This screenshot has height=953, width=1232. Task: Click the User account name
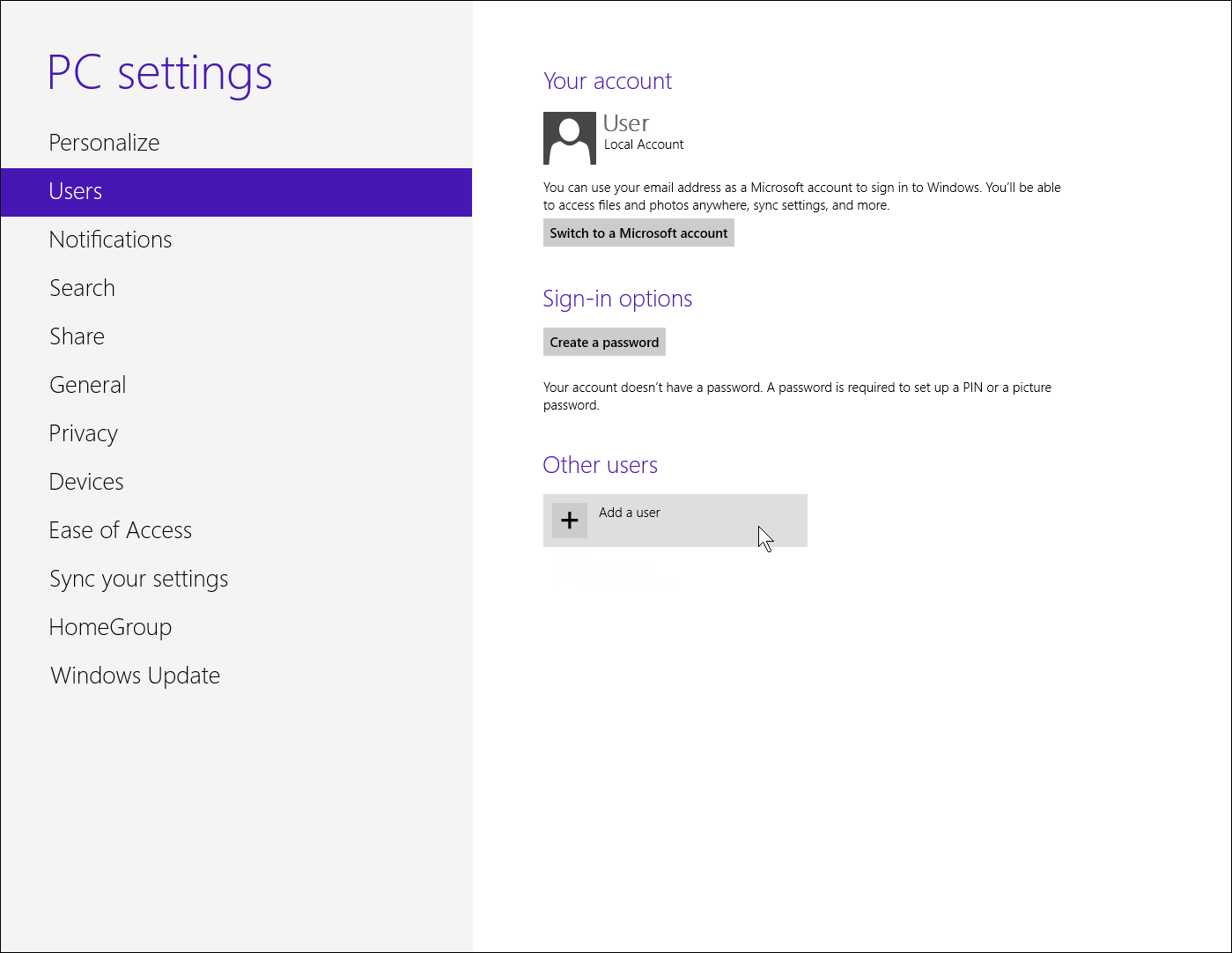coord(626,123)
